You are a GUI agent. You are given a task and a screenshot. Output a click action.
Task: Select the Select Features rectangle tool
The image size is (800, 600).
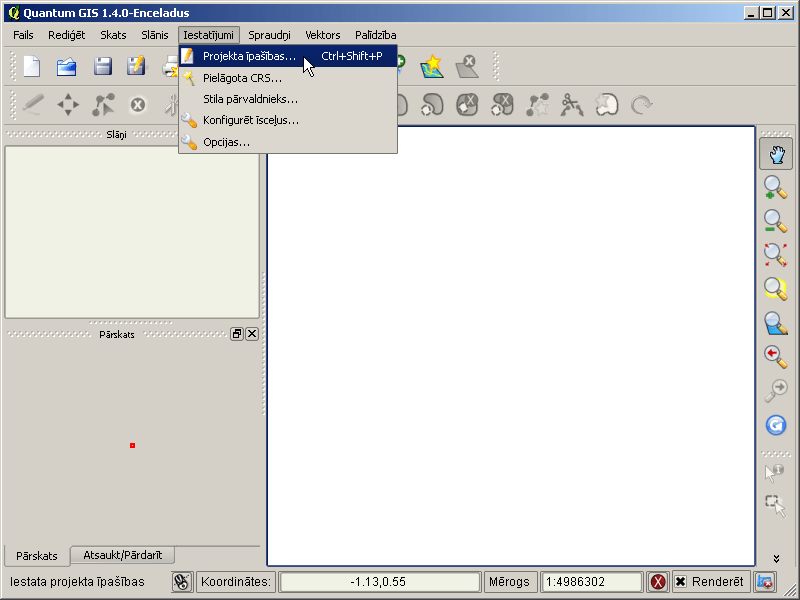(x=776, y=506)
